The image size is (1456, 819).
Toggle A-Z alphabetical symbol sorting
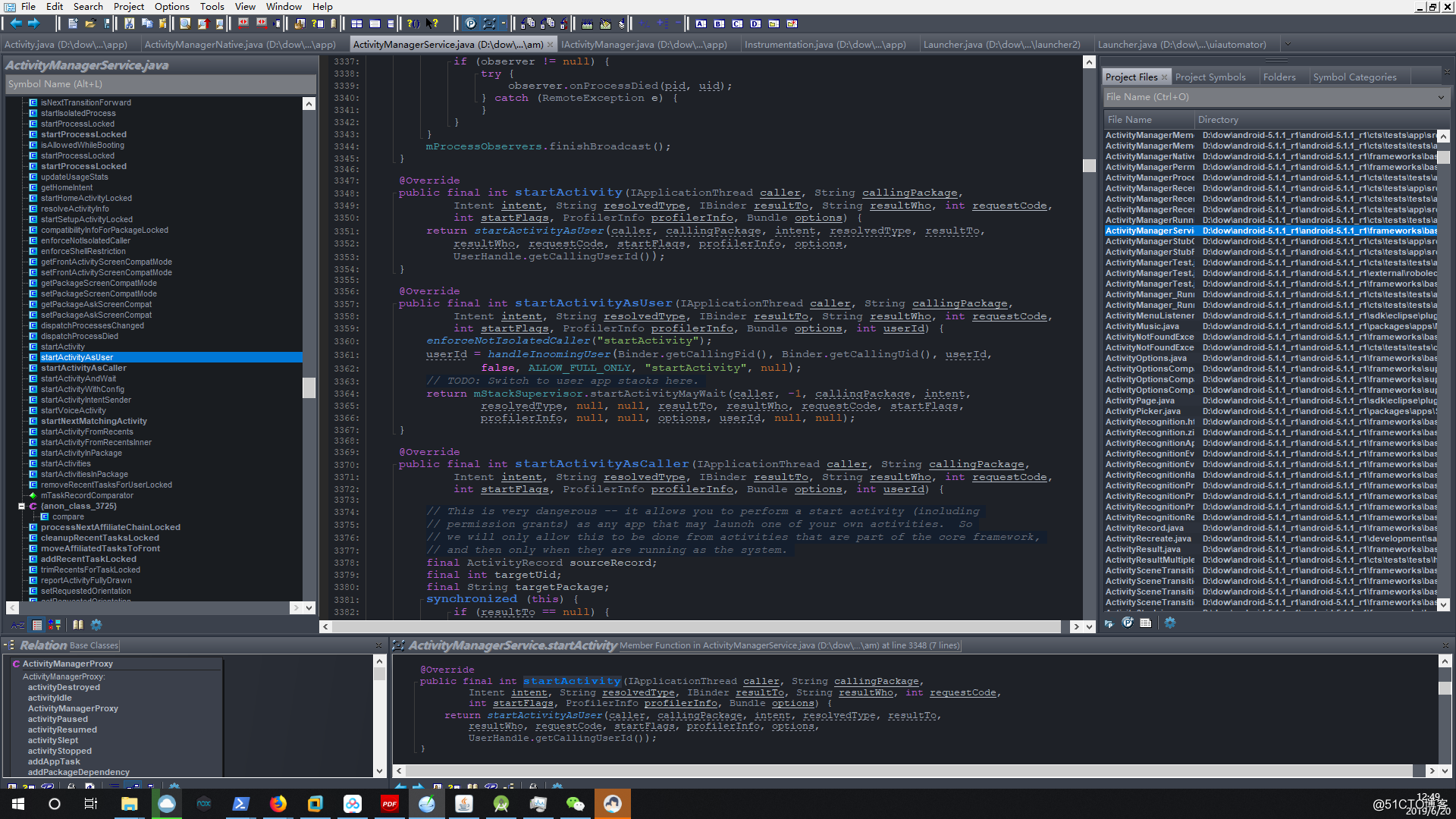[x=17, y=625]
